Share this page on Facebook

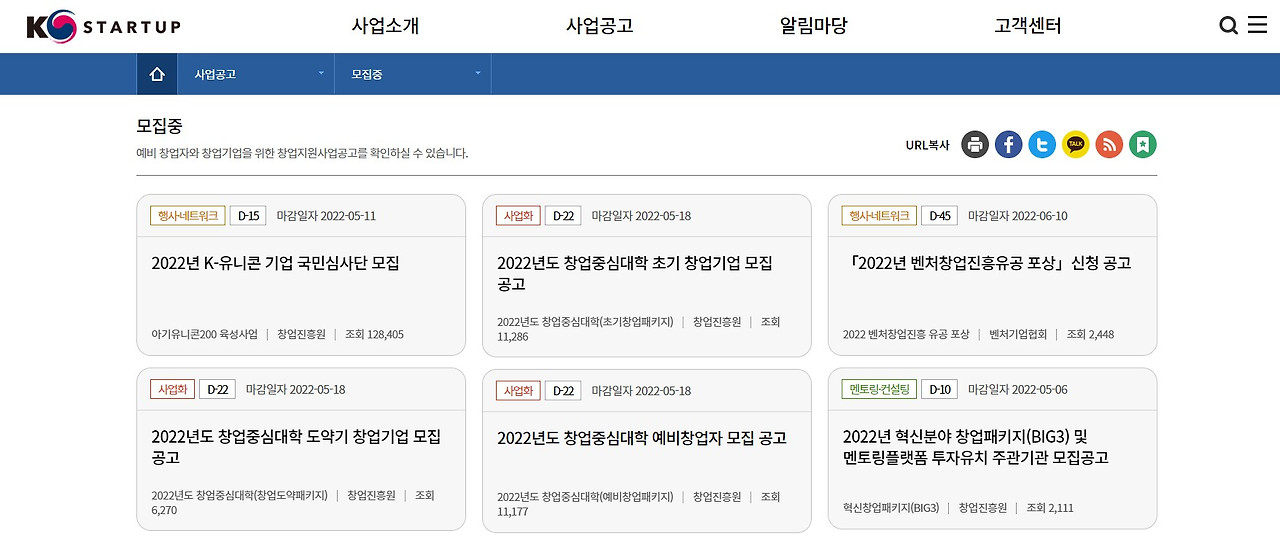1008,144
